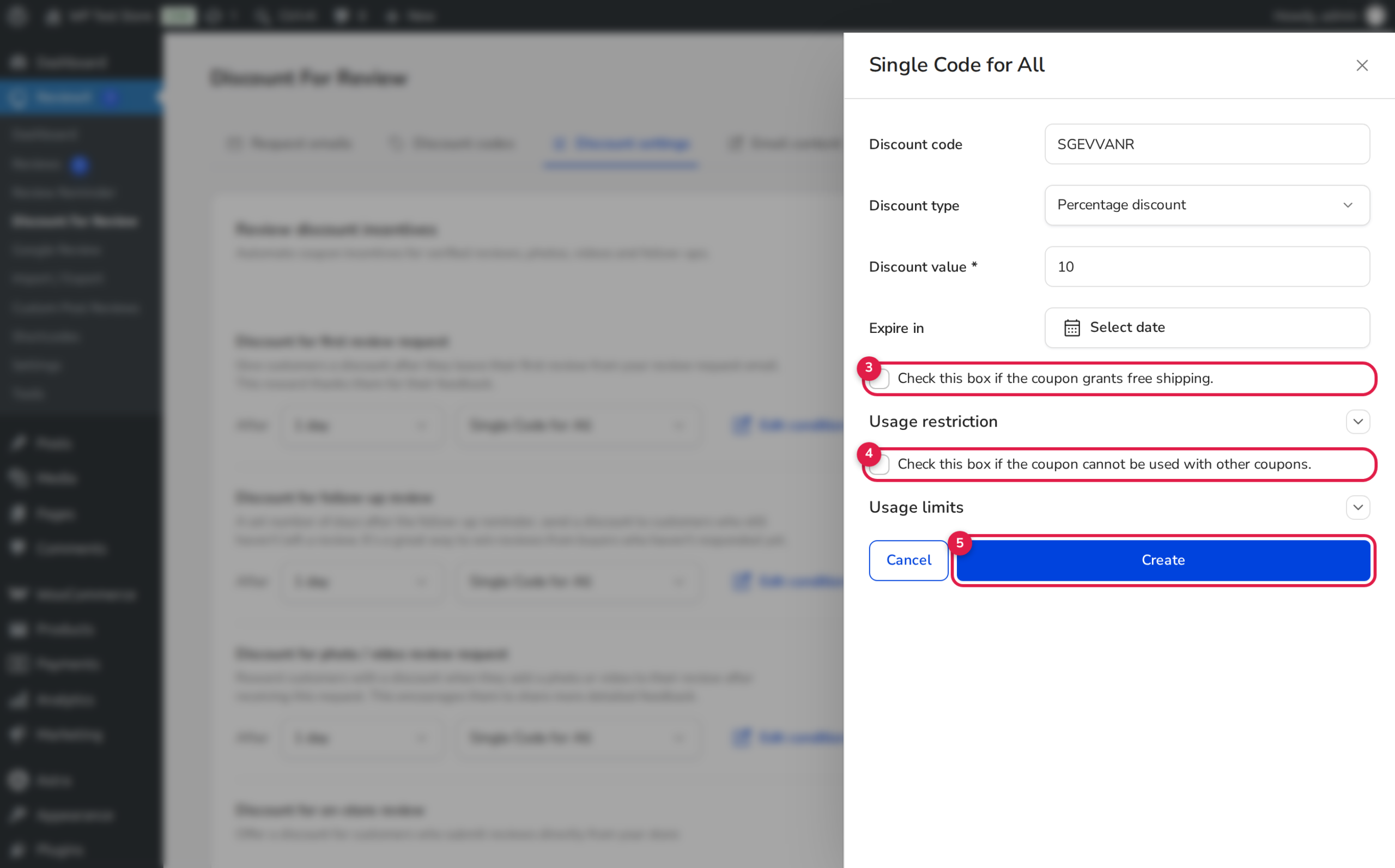Expand the Usage restriction section chevron

click(1358, 421)
